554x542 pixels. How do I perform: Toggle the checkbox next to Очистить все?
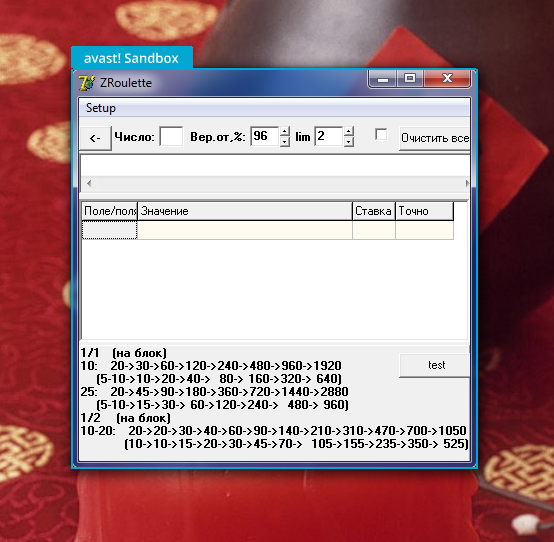(x=381, y=135)
